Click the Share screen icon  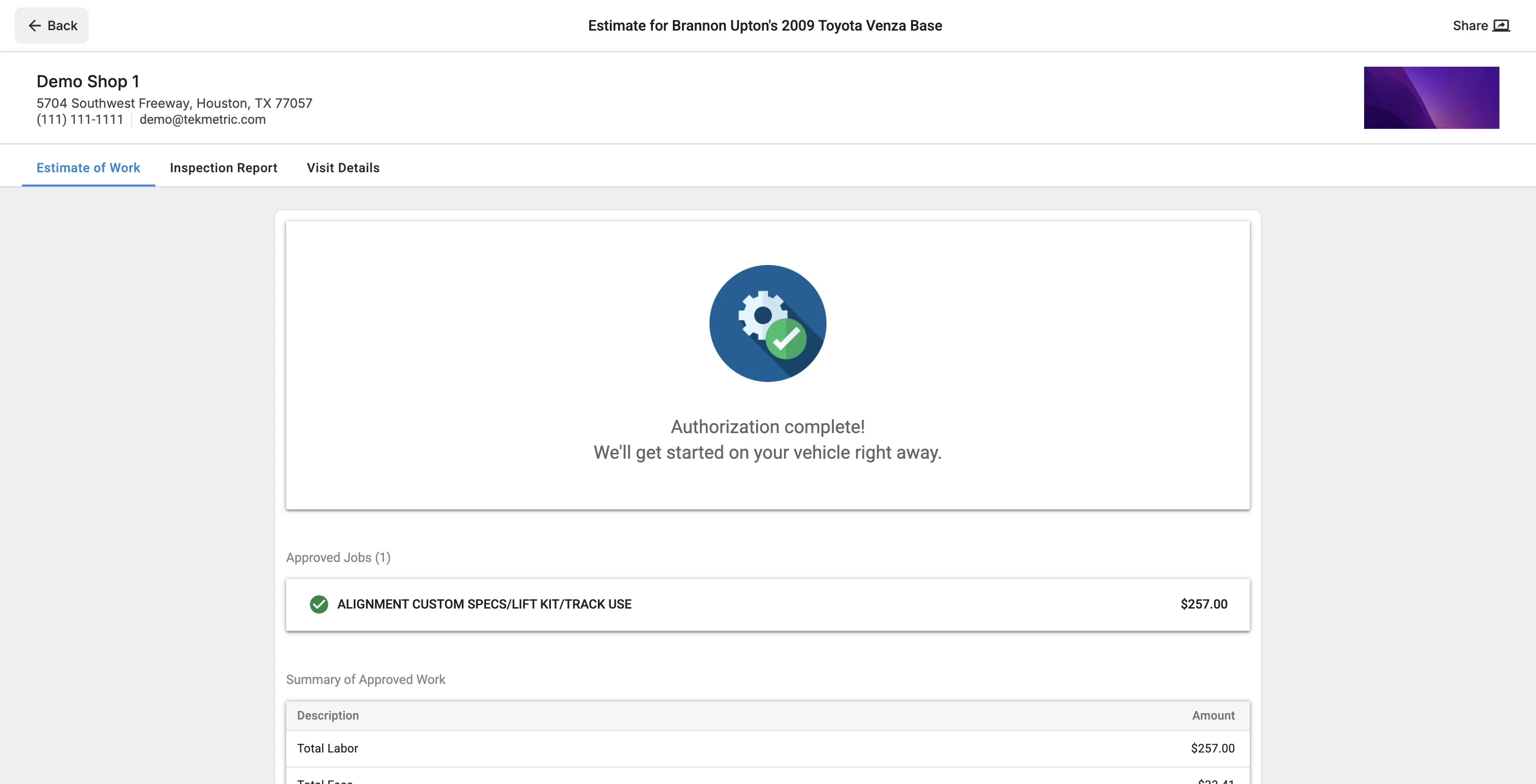1501,26
